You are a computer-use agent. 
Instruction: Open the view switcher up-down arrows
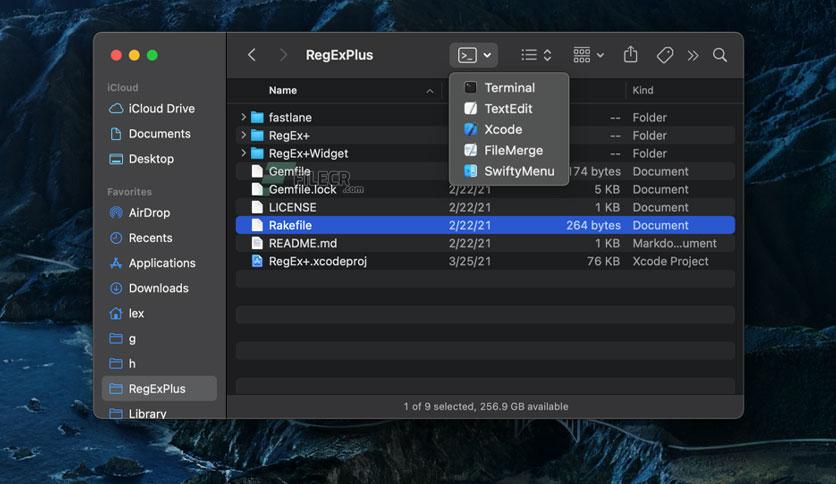point(548,55)
